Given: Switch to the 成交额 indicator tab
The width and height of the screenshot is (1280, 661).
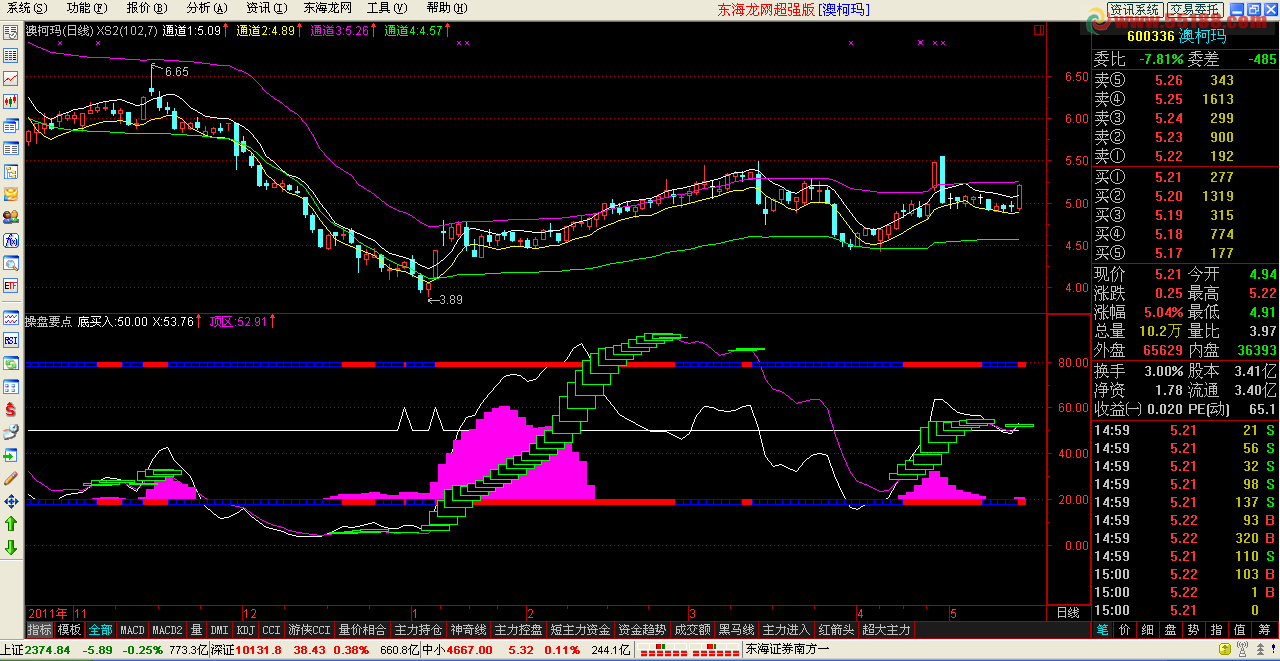Looking at the screenshot, I should tap(692, 630).
